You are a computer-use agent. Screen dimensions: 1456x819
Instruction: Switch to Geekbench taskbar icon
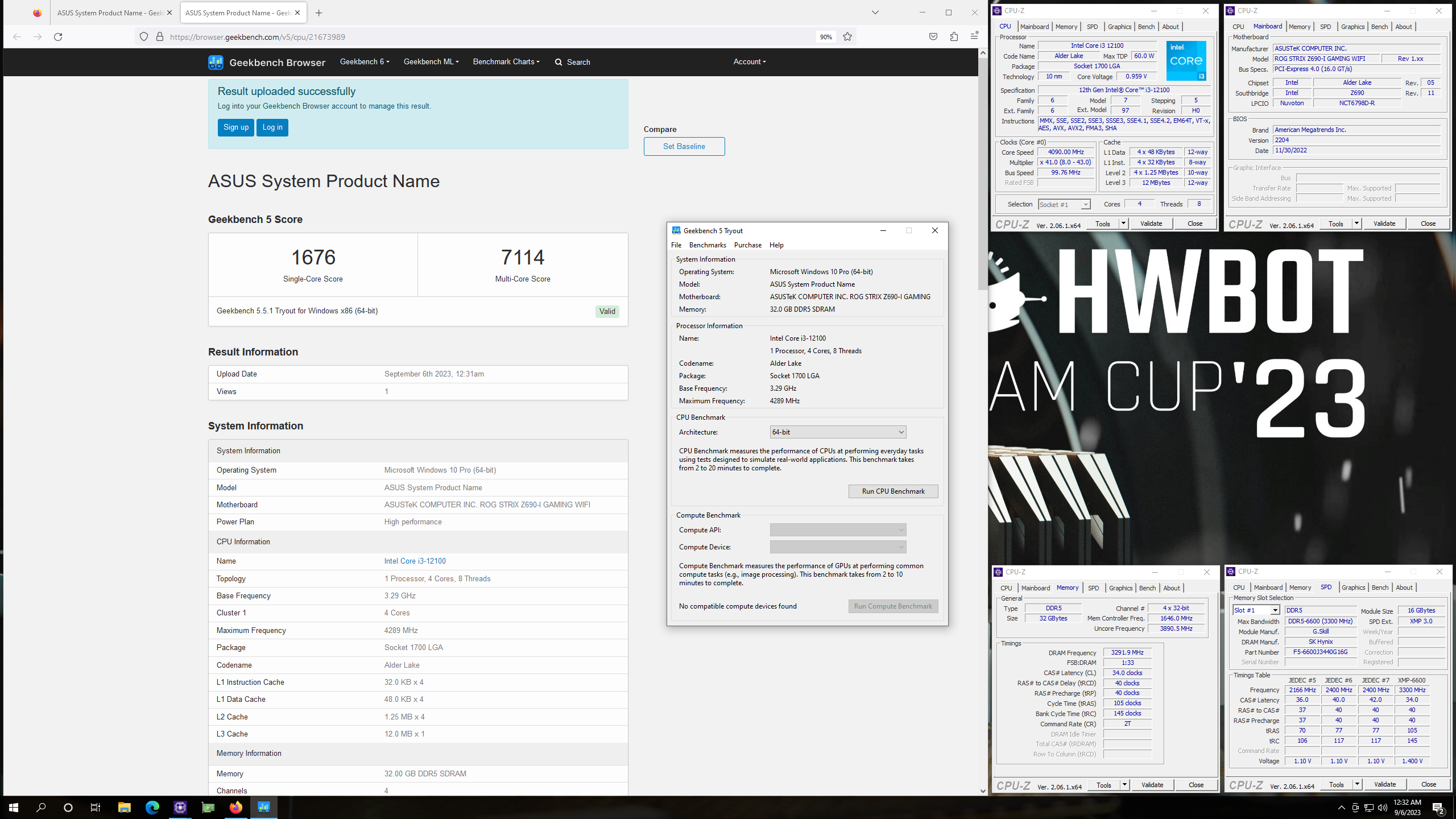(x=263, y=808)
